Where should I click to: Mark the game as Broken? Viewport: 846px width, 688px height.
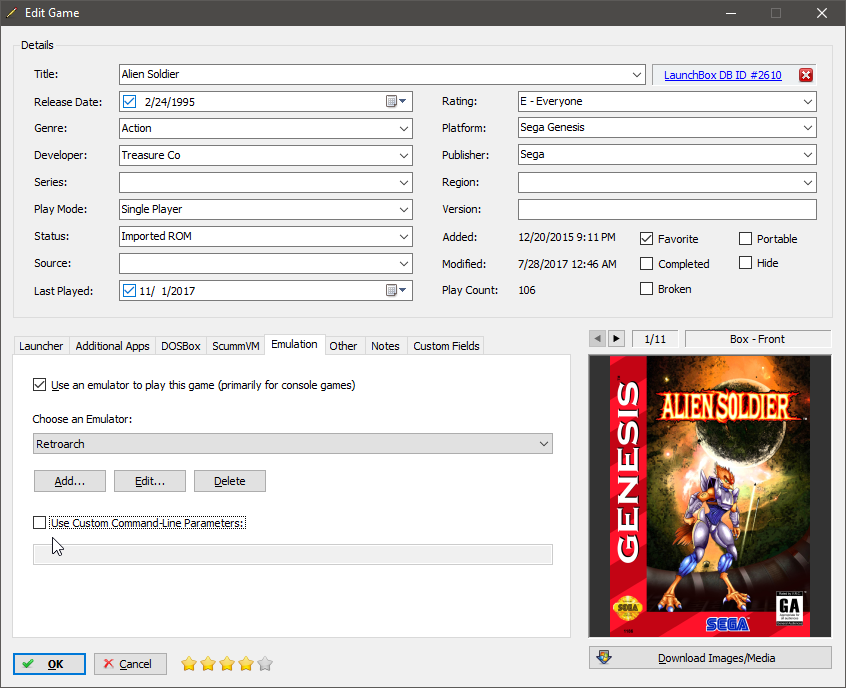[x=646, y=289]
